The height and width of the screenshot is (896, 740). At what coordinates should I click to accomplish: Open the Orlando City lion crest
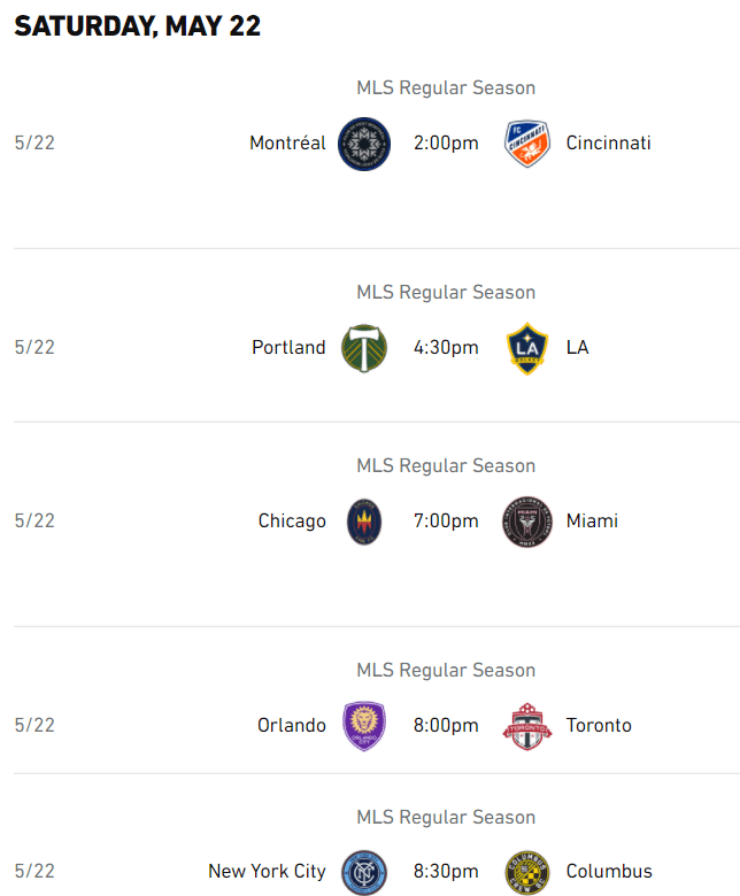[x=364, y=726]
